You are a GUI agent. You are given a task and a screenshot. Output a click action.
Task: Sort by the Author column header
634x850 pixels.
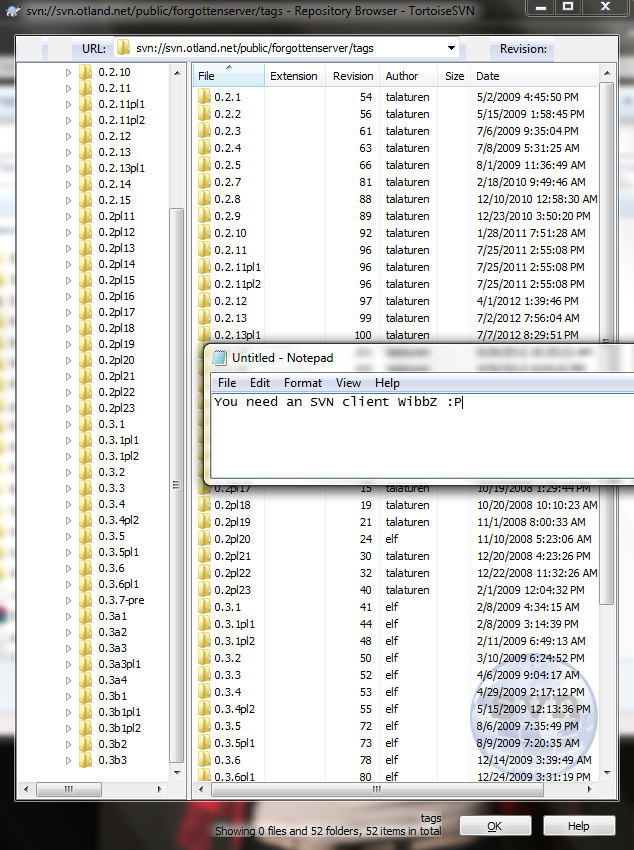[x=409, y=76]
